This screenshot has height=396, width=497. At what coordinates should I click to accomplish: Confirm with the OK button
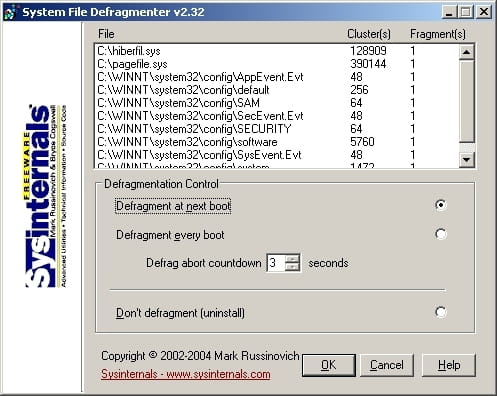pyautogui.click(x=329, y=365)
